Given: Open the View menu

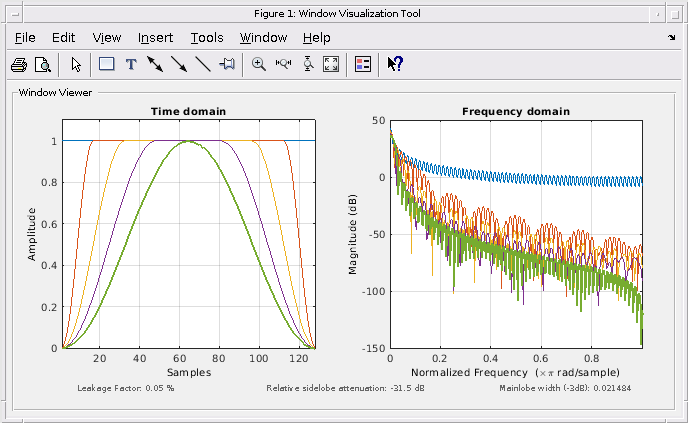Looking at the screenshot, I should (x=107, y=38).
